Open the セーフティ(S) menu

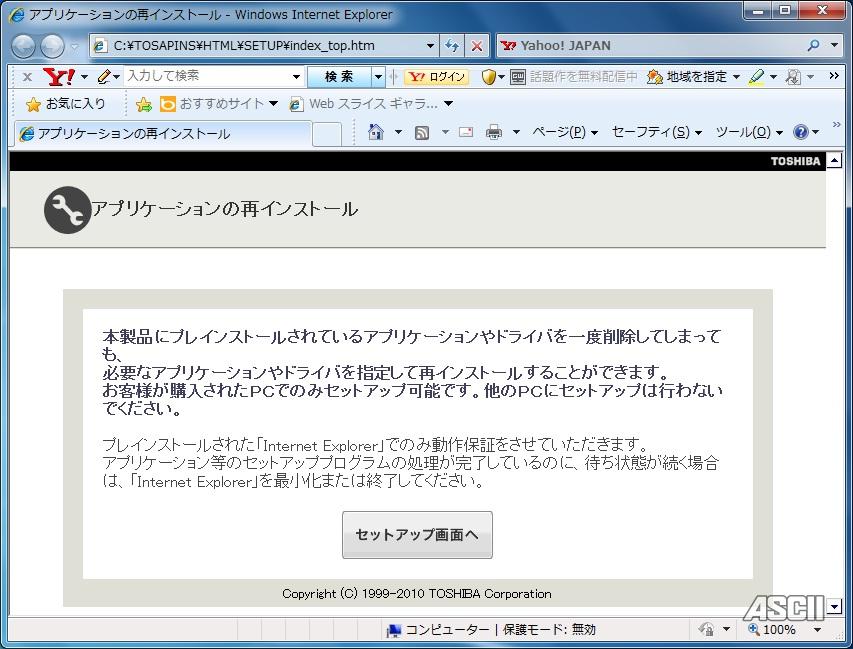click(x=657, y=132)
